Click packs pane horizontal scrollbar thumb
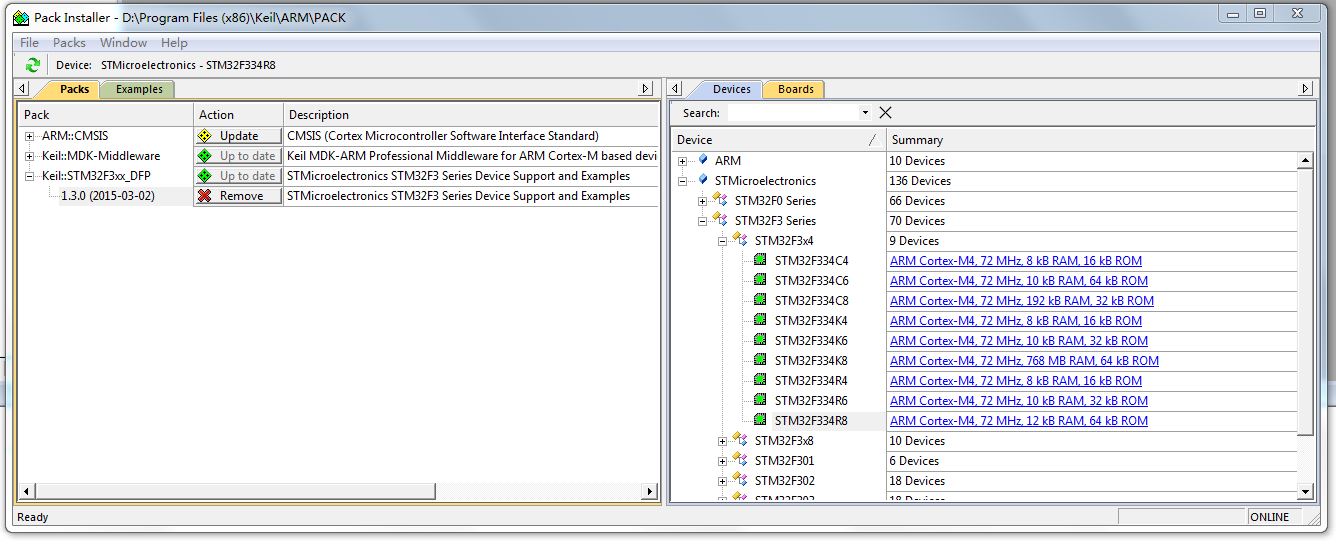 [x=236, y=491]
